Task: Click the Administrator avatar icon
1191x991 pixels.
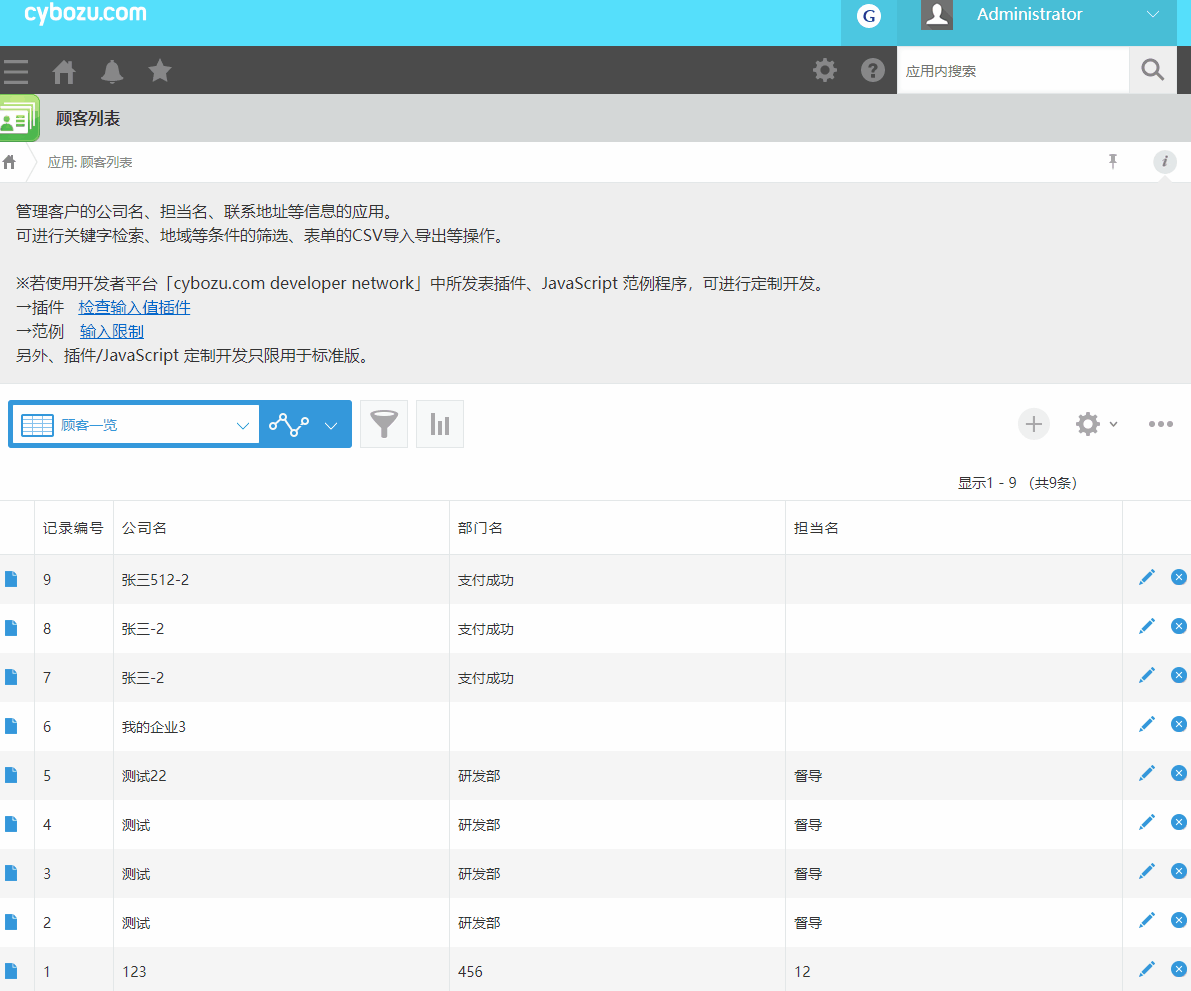Action: point(937,14)
